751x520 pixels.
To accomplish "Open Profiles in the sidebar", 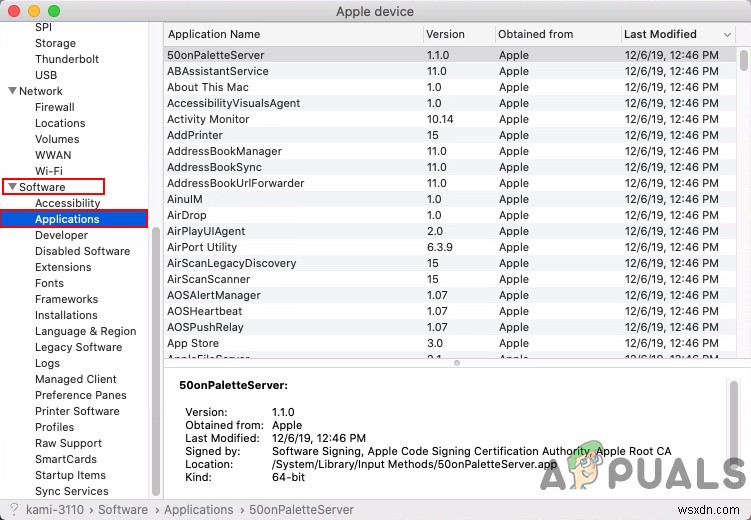I will point(55,427).
